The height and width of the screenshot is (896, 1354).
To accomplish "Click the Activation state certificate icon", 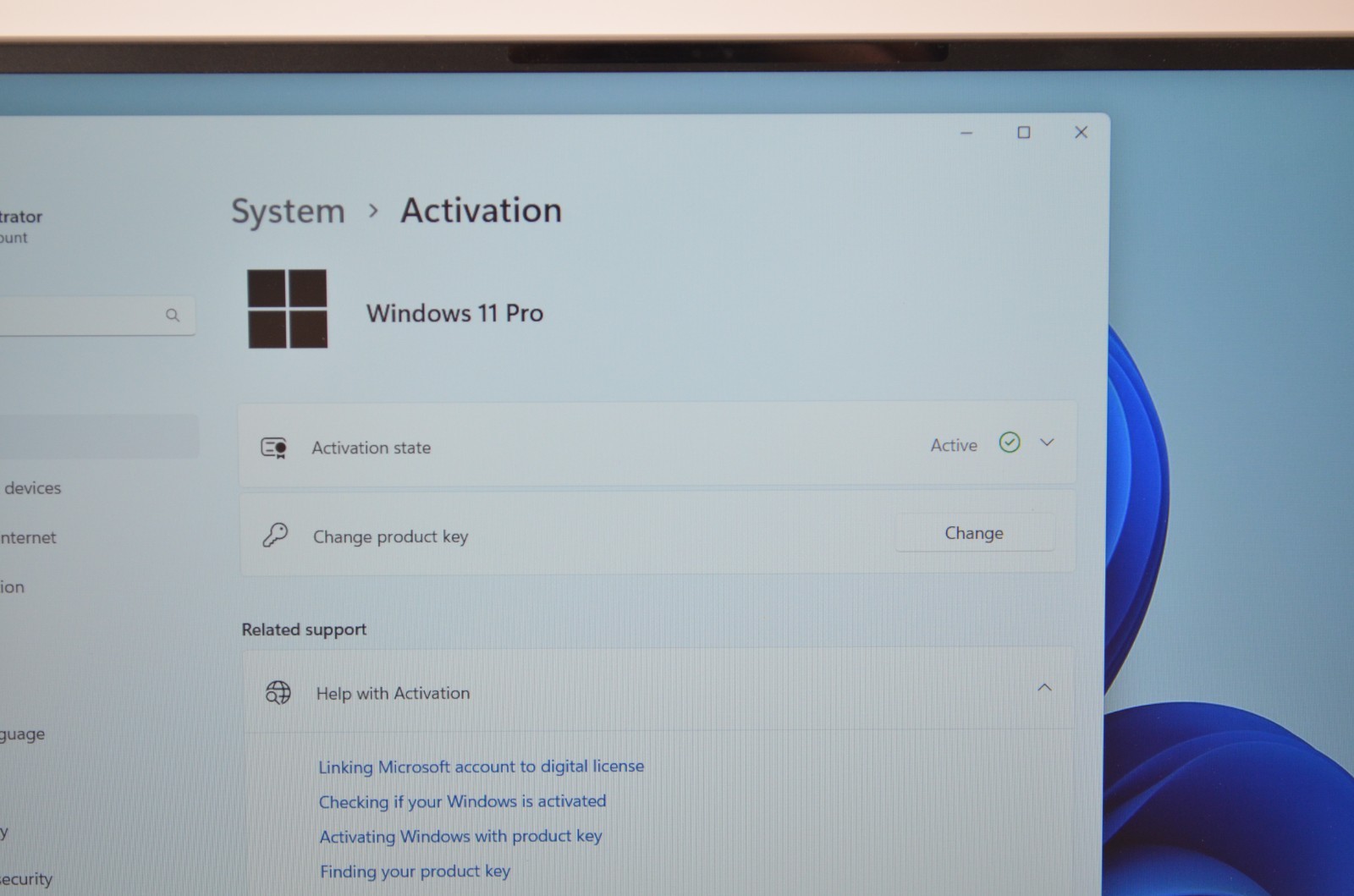I will coord(274,448).
